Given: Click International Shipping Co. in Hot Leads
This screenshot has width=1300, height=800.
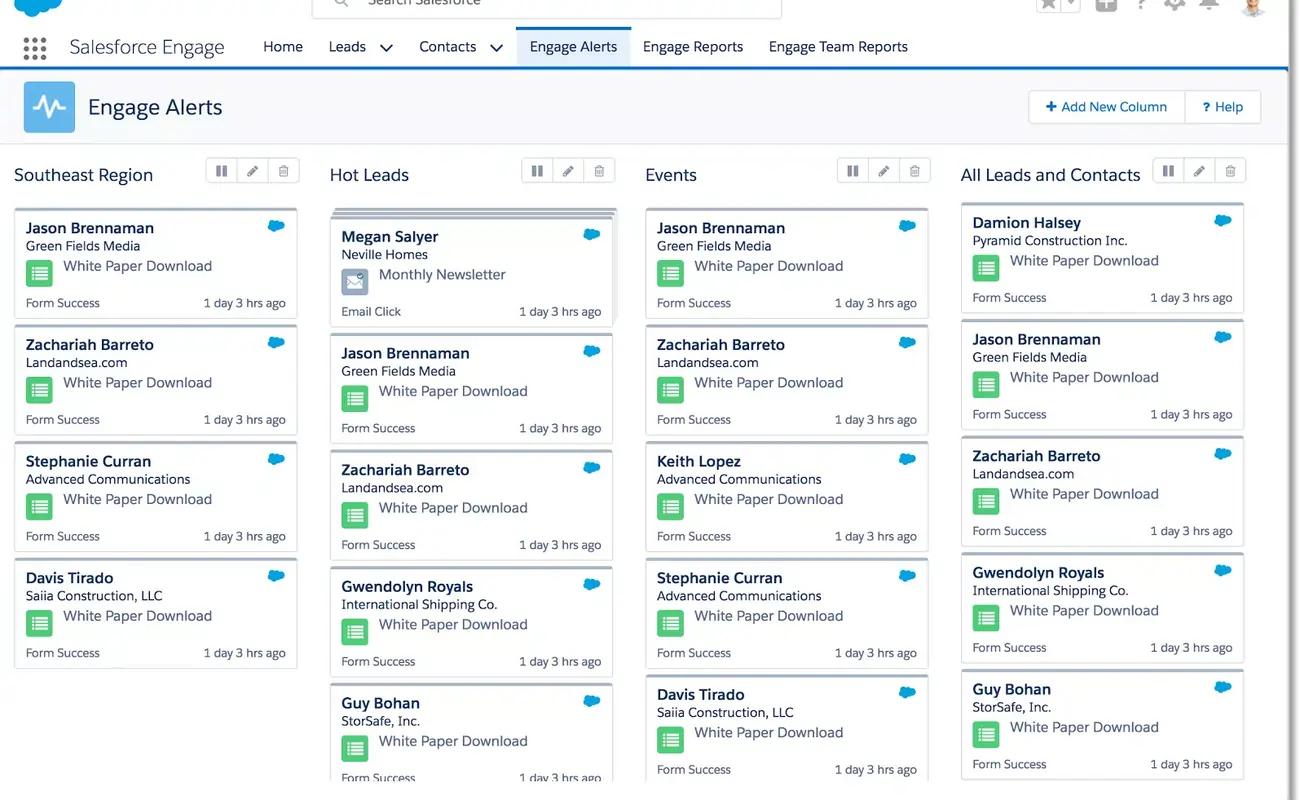Looking at the screenshot, I should (x=419, y=605).
